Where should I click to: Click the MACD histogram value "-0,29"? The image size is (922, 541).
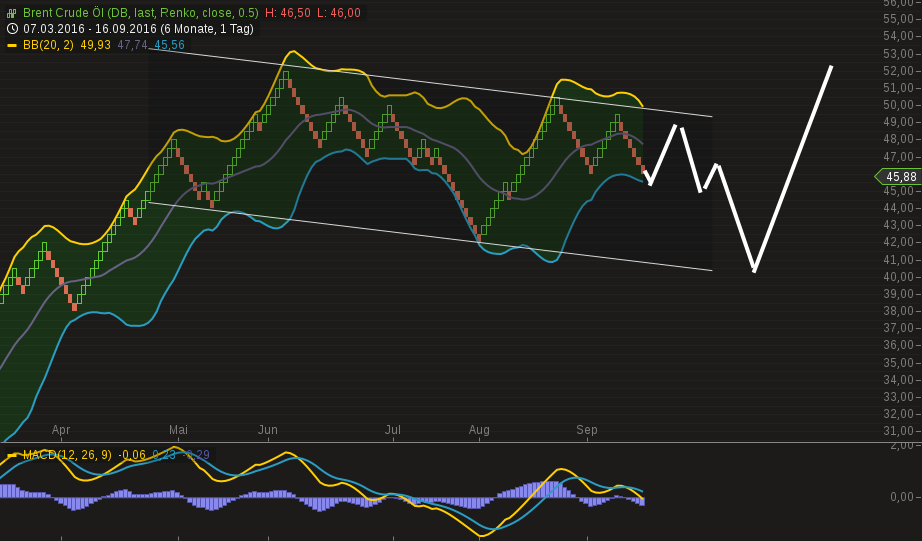pyautogui.click(x=195, y=455)
